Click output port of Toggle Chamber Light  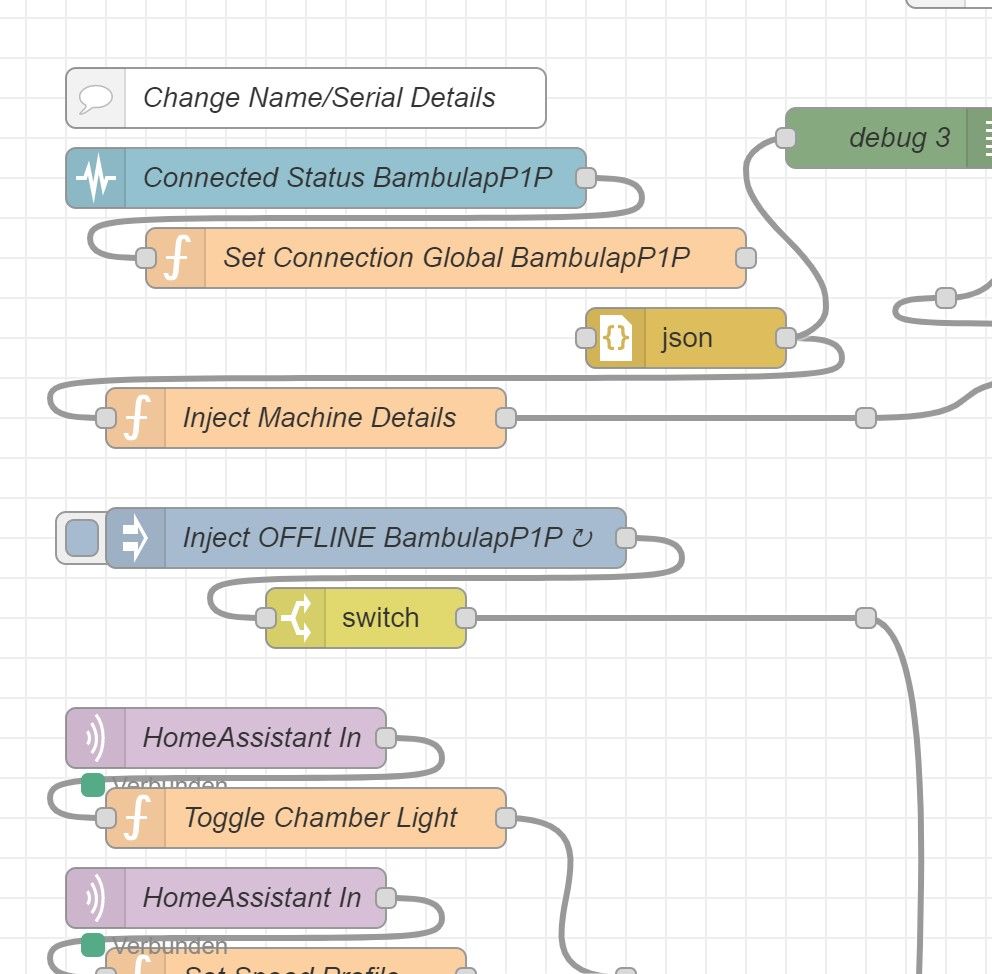coord(506,818)
